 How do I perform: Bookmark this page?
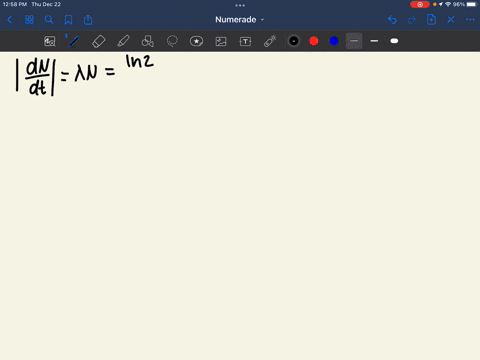tap(68, 20)
